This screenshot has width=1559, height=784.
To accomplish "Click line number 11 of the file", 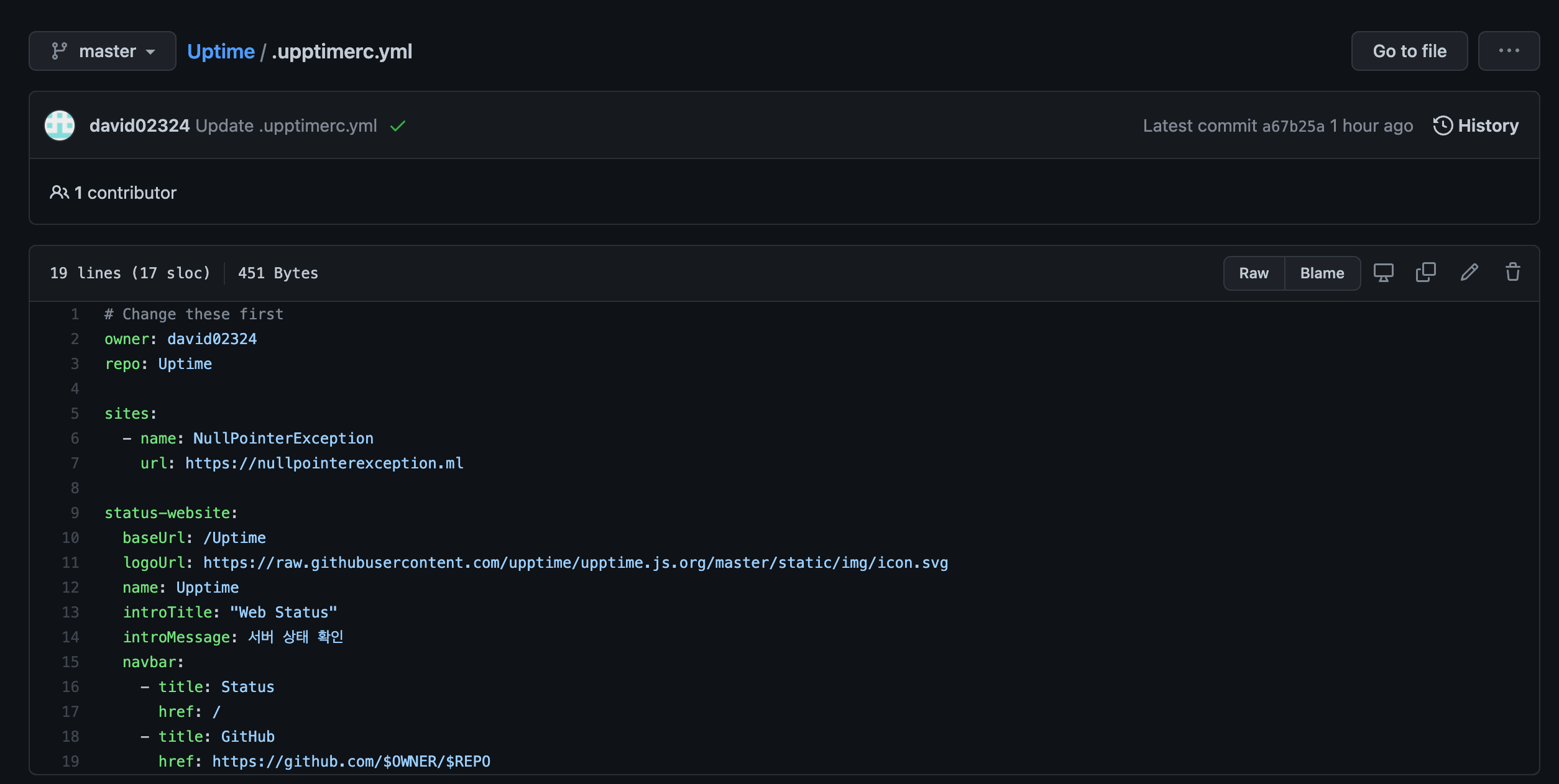I will tap(71, 563).
